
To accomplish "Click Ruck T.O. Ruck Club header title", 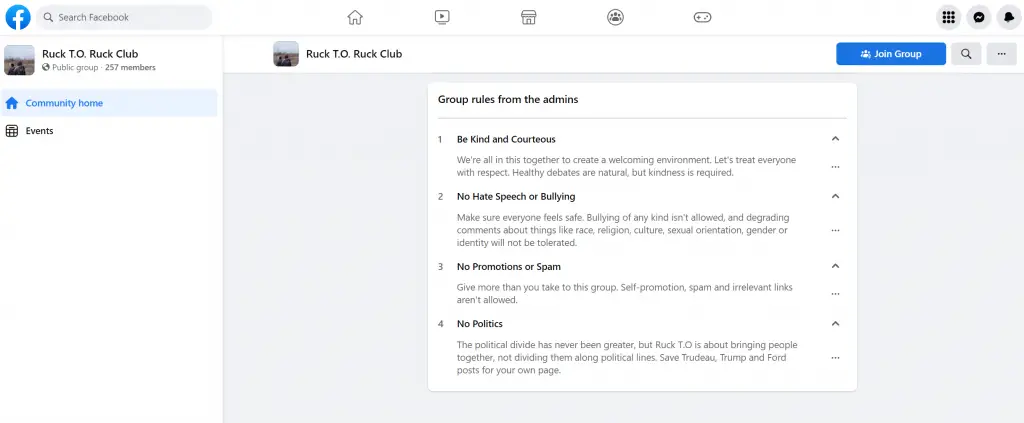I will (354, 54).
